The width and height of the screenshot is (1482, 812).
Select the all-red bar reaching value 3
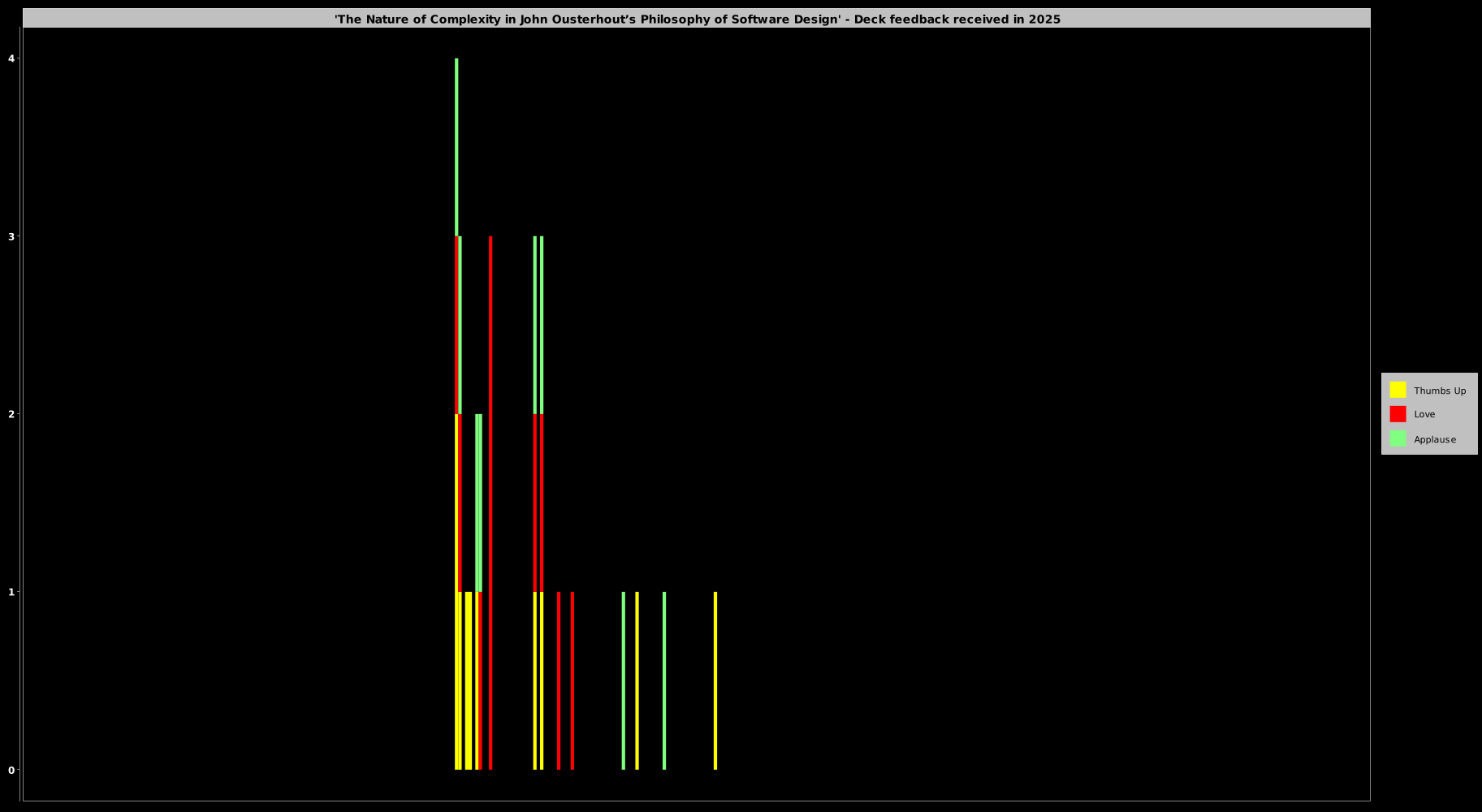pyautogui.click(x=490, y=503)
